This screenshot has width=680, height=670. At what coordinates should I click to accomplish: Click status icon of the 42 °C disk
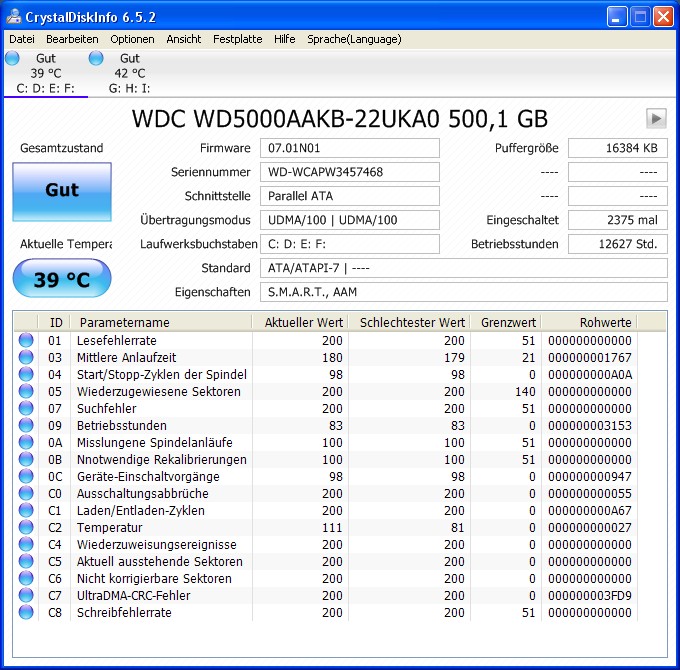coord(96,58)
